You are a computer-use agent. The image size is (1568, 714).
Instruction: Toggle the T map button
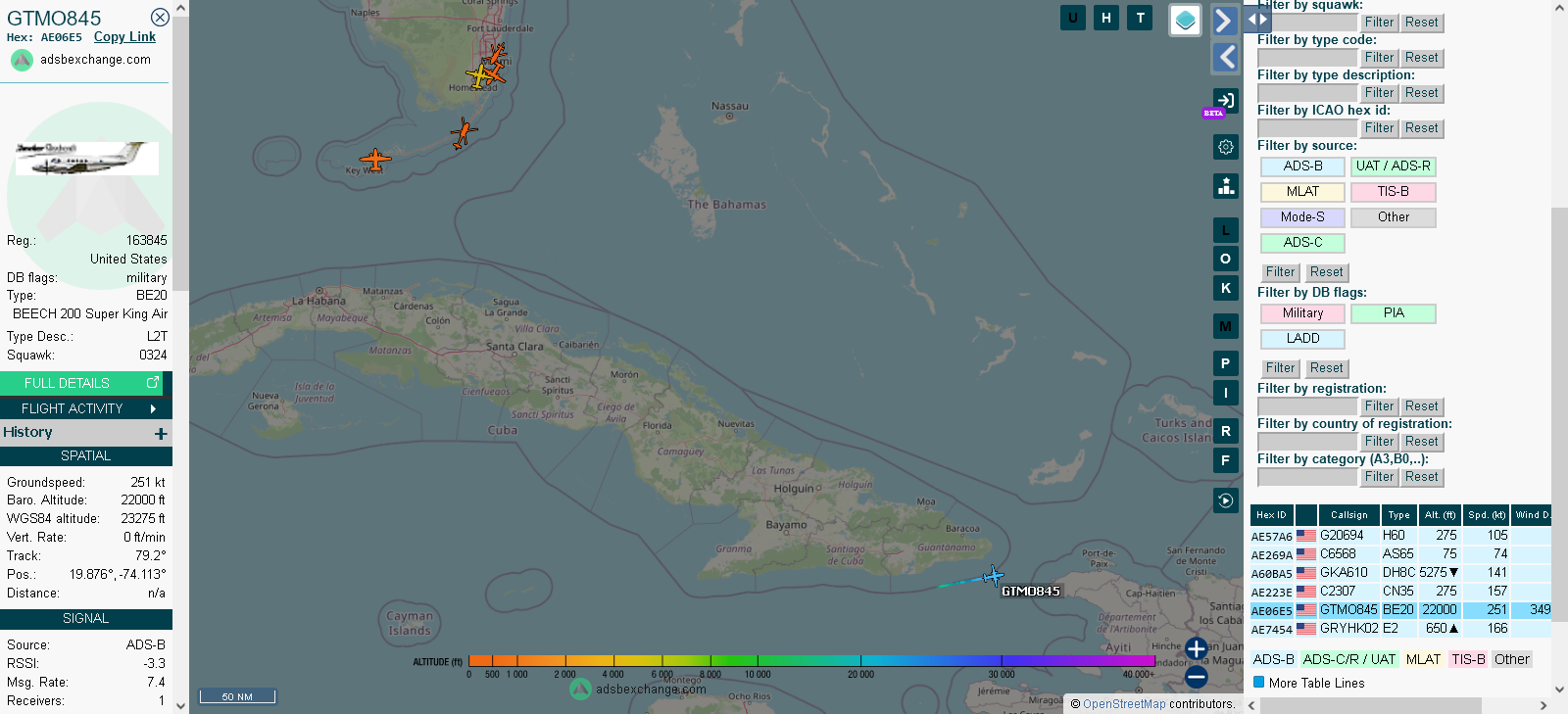point(1140,18)
